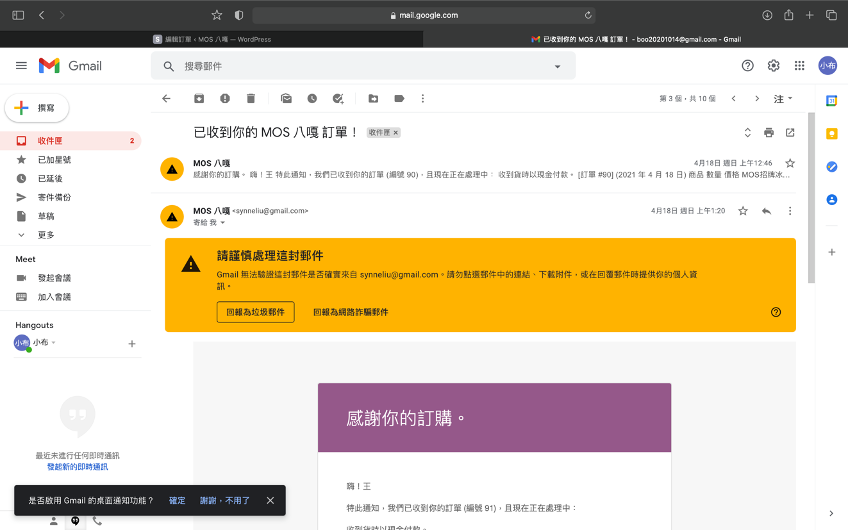Click the 搜尋郵件 search field
Image resolution: width=848 pixels, height=530 pixels.
(x=360, y=66)
